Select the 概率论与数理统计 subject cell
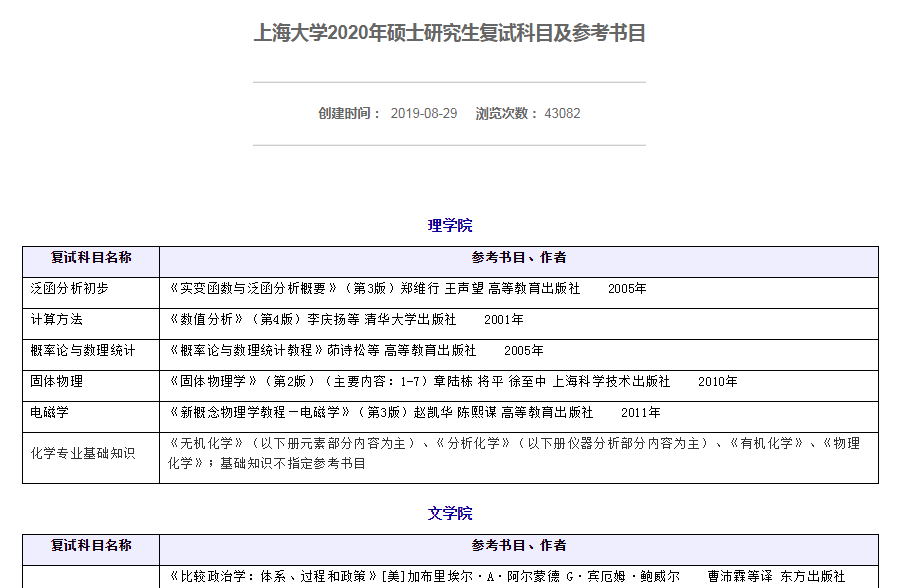This screenshot has width=906, height=588. coord(83,350)
